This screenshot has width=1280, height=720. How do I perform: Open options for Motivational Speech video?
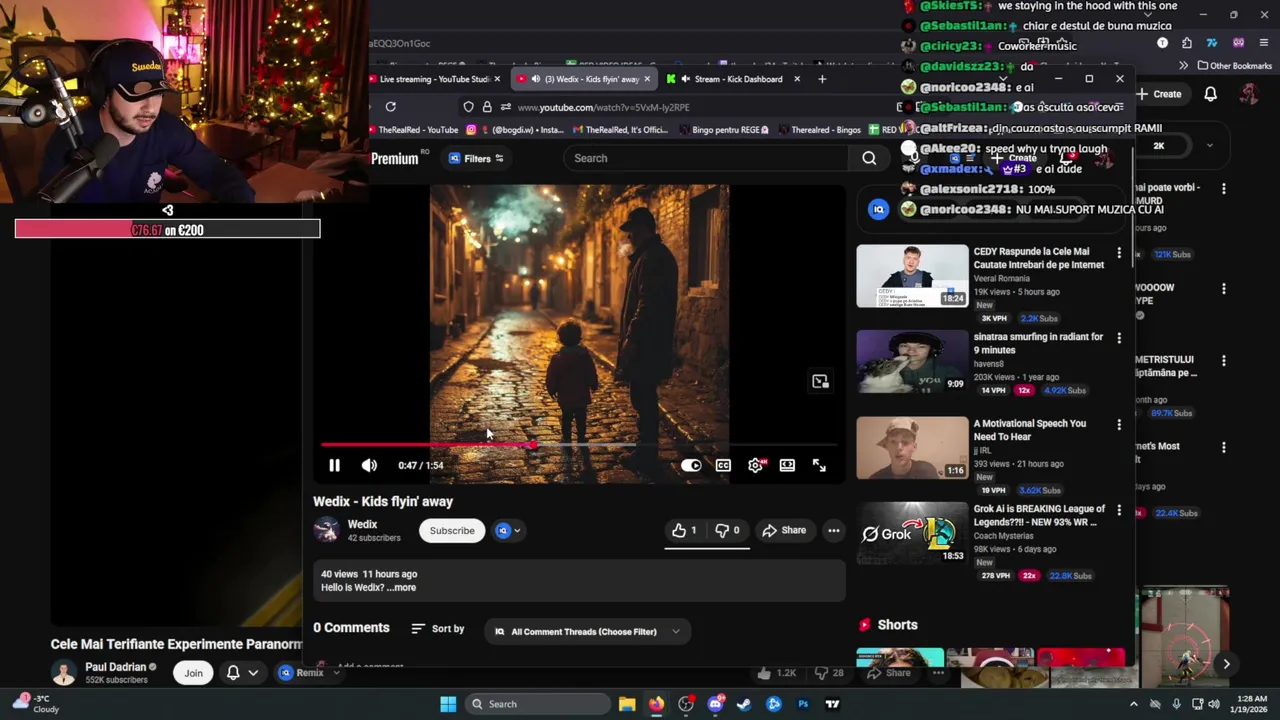[x=1119, y=425]
